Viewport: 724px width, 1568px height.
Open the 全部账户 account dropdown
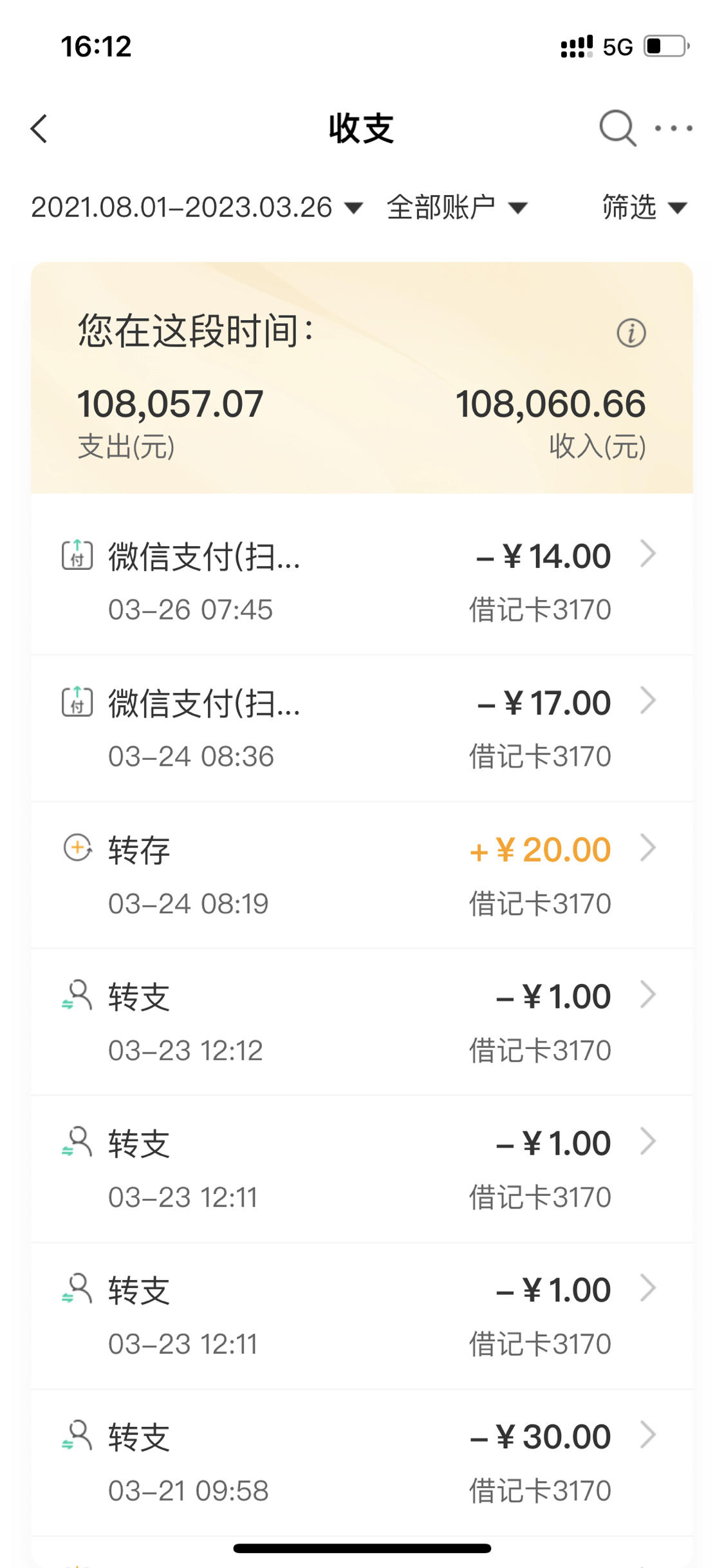(x=457, y=207)
